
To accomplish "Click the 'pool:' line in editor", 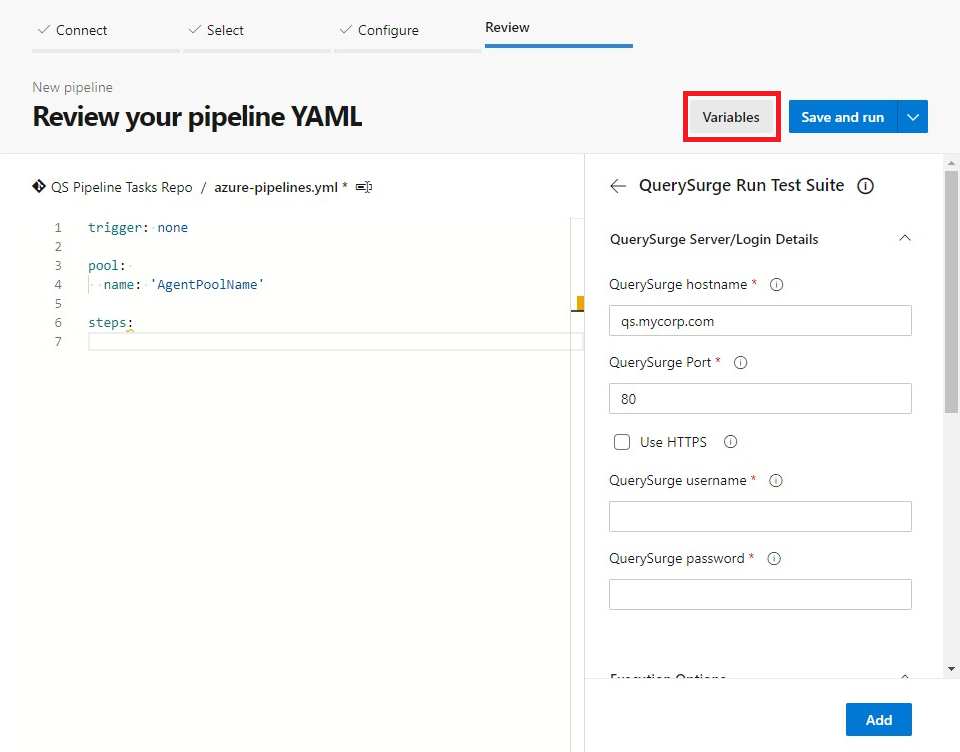I will (107, 266).
